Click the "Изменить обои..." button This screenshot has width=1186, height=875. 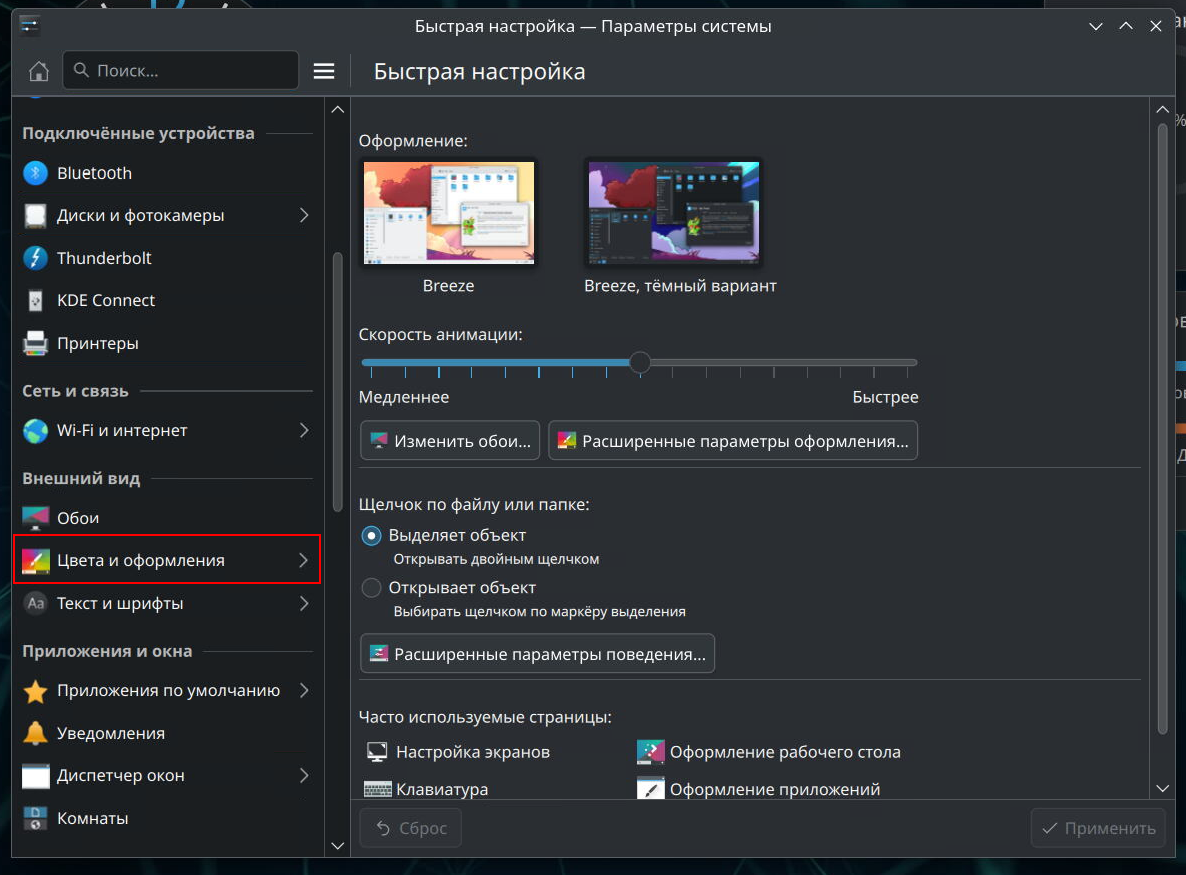[x=450, y=440]
